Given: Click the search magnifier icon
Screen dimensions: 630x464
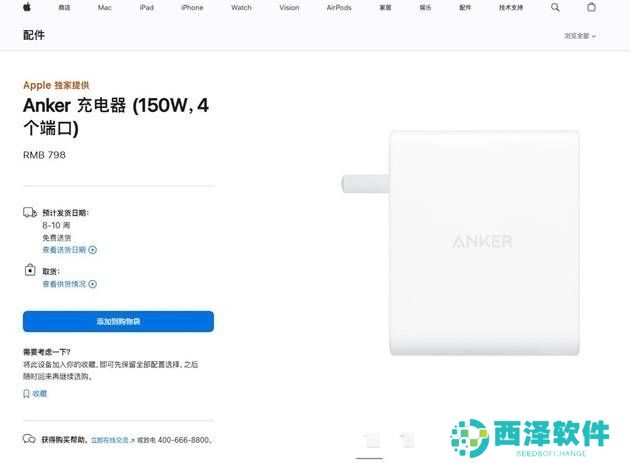Looking at the screenshot, I should (x=555, y=7).
